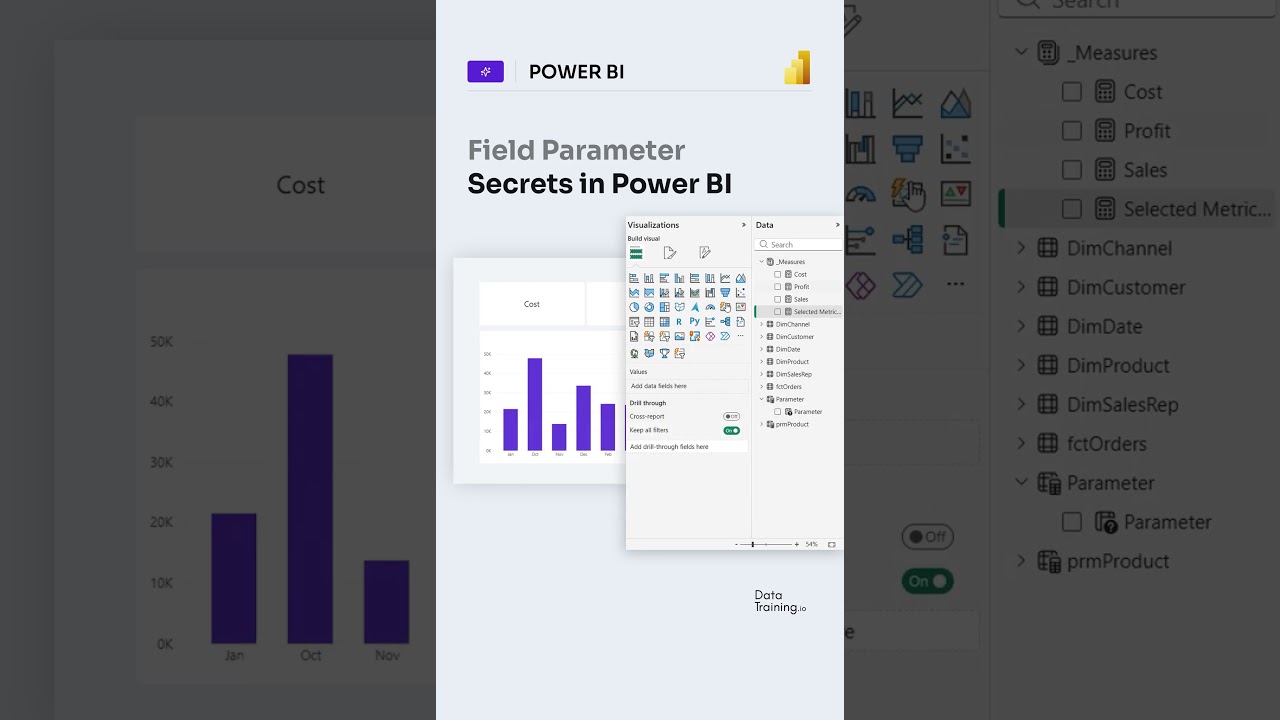The width and height of the screenshot is (1280, 720).
Task: Turn on Cross-report toggle in the small pane
Action: tap(731, 416)
